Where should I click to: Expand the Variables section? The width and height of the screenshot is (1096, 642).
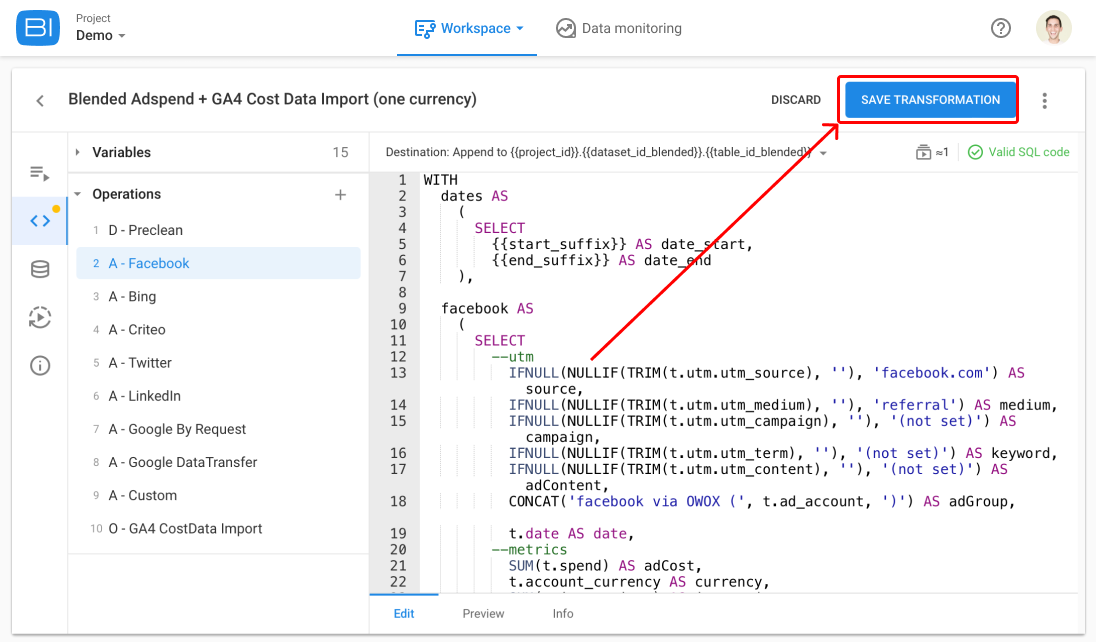(x=78, y=152)
